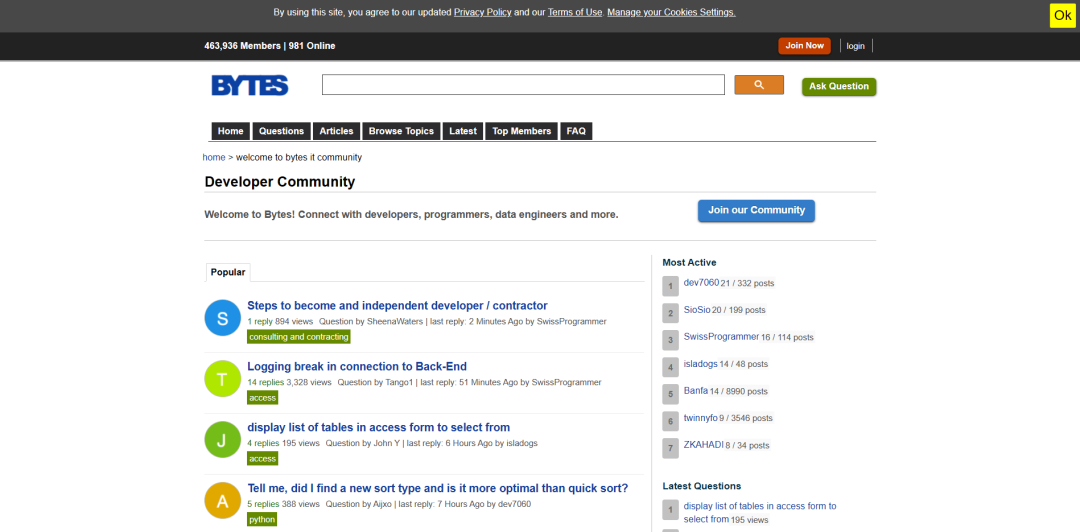This screenshot has height=532, width=1080.
Task: Click the green Ask Question button
Action: [x=839, y=87]
